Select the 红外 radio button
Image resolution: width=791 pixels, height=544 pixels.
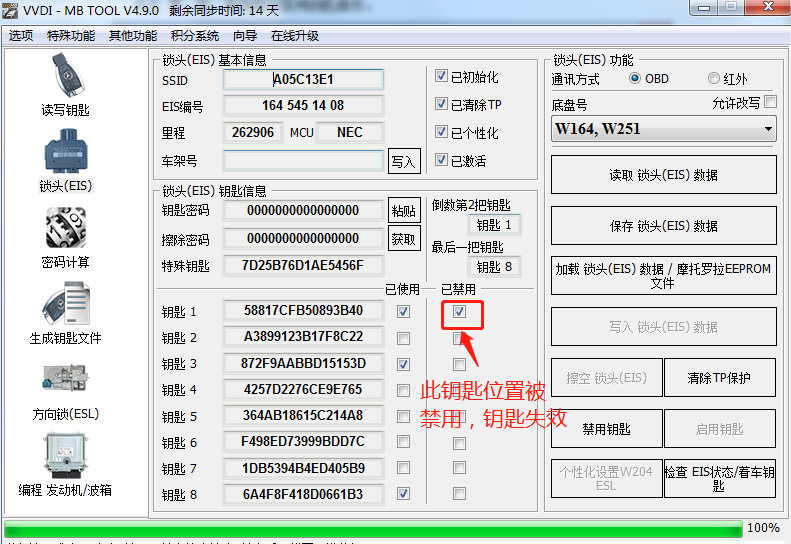[x=713, y=79]
